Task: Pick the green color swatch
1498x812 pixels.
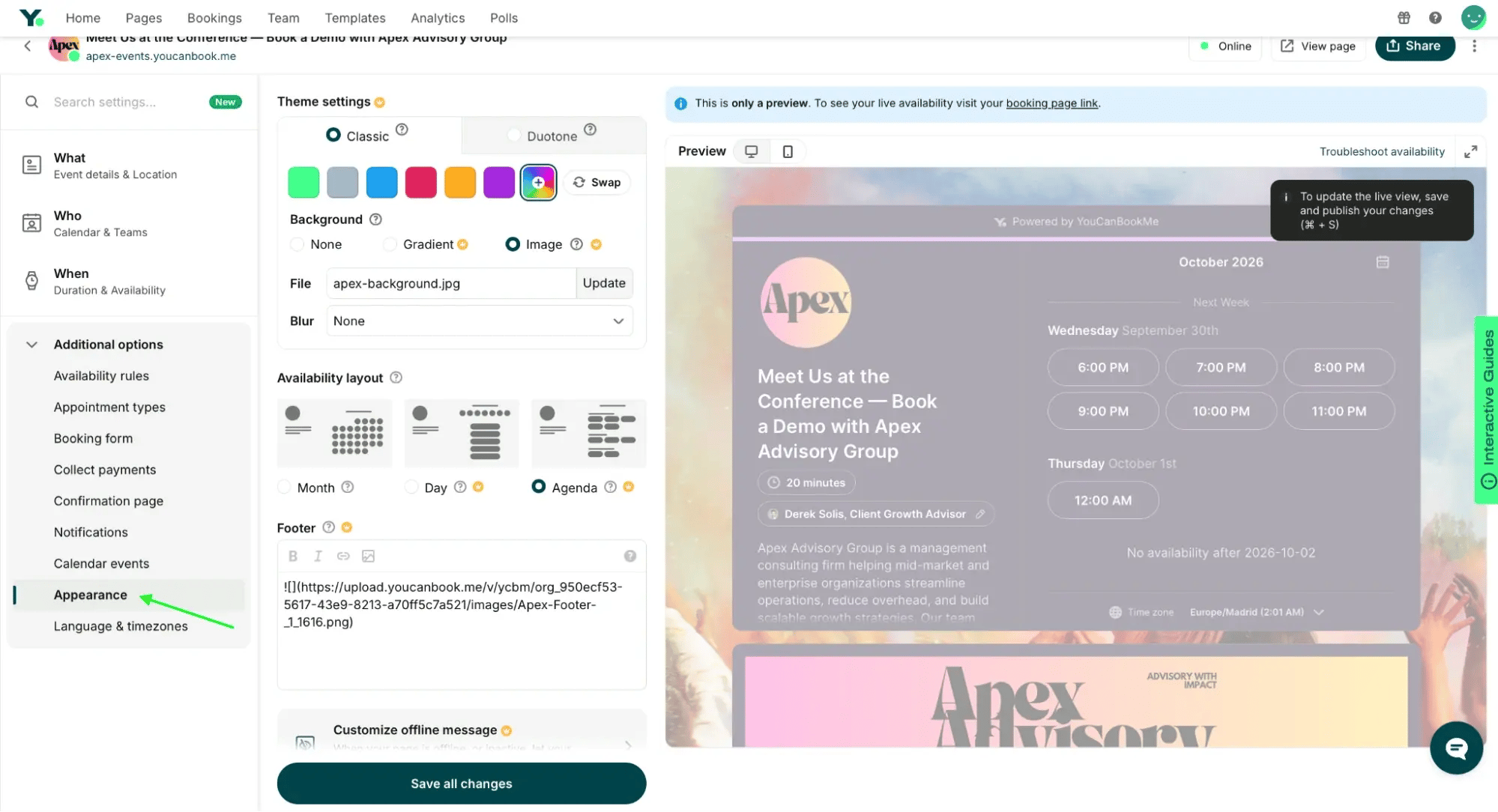Action: (303, 183)
